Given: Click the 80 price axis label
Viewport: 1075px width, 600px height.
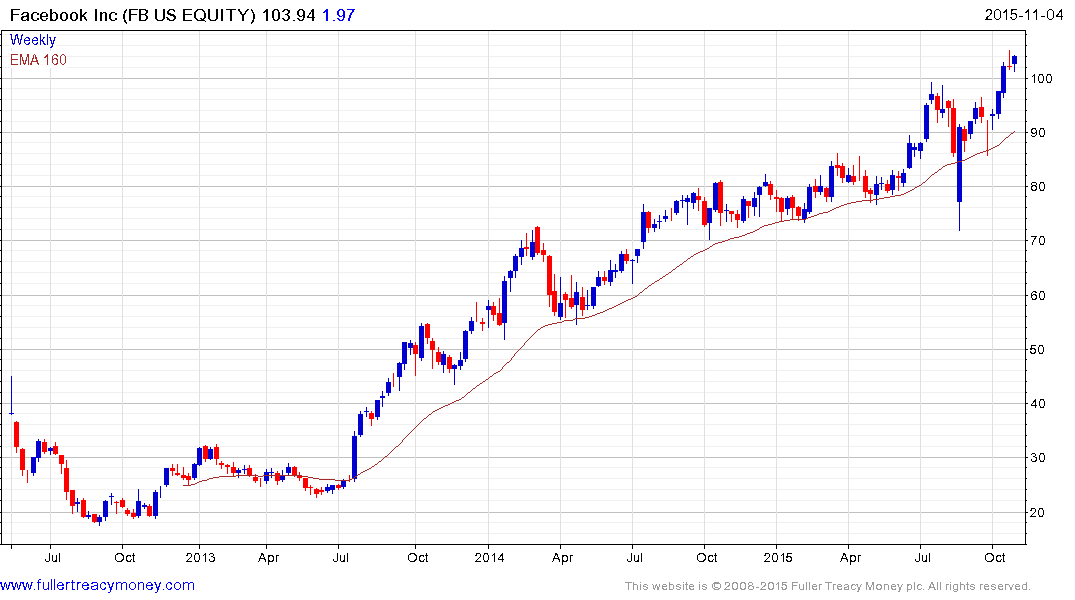Looking at the screenshot, I should pos(1038,187).
